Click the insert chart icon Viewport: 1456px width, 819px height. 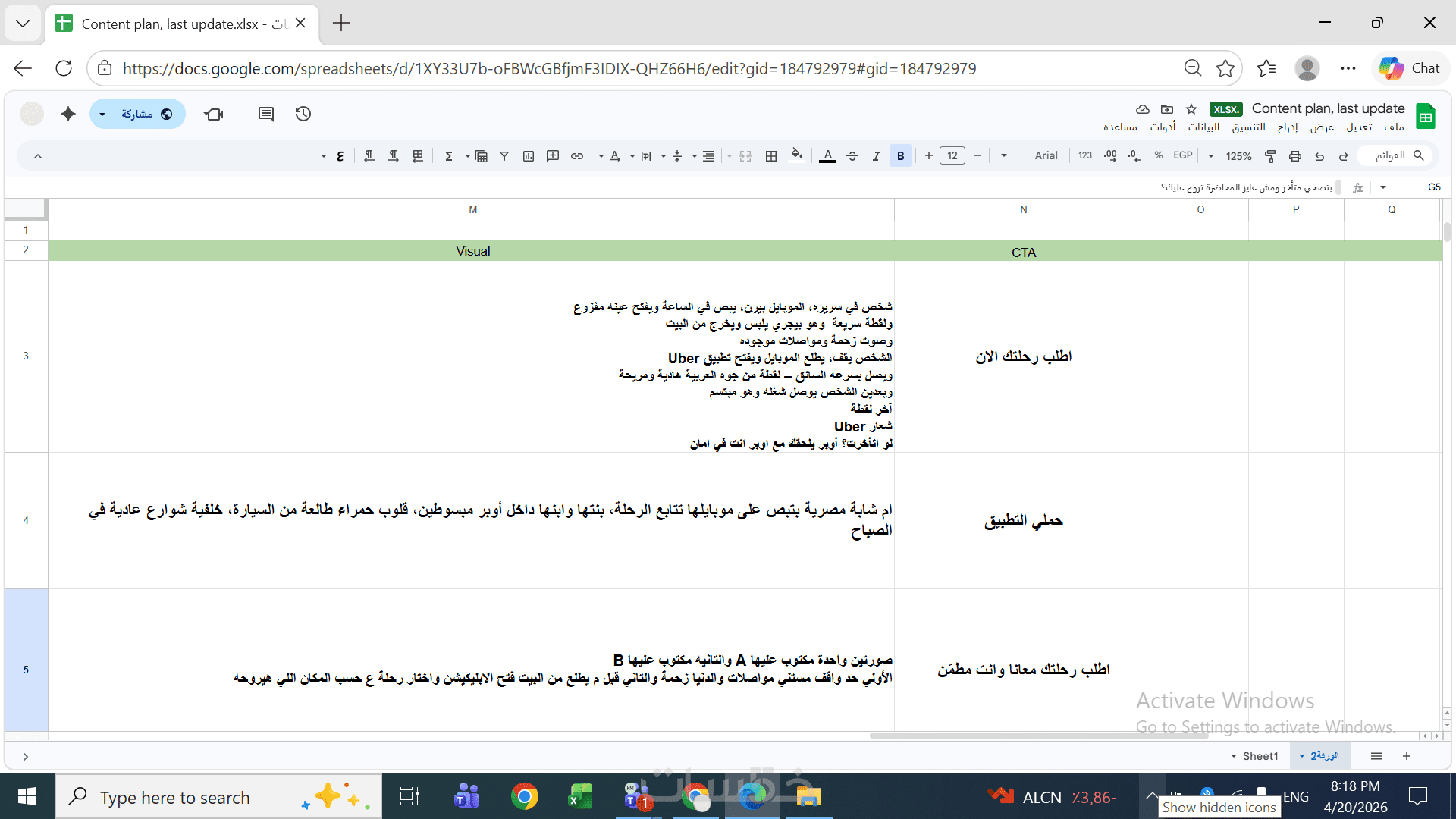[529, 156]
